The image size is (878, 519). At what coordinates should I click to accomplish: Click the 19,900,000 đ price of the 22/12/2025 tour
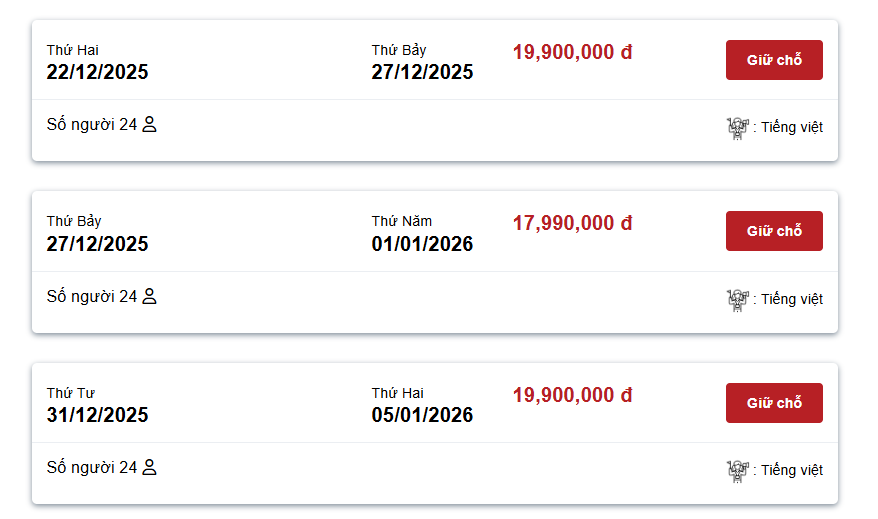pos(572,52)
